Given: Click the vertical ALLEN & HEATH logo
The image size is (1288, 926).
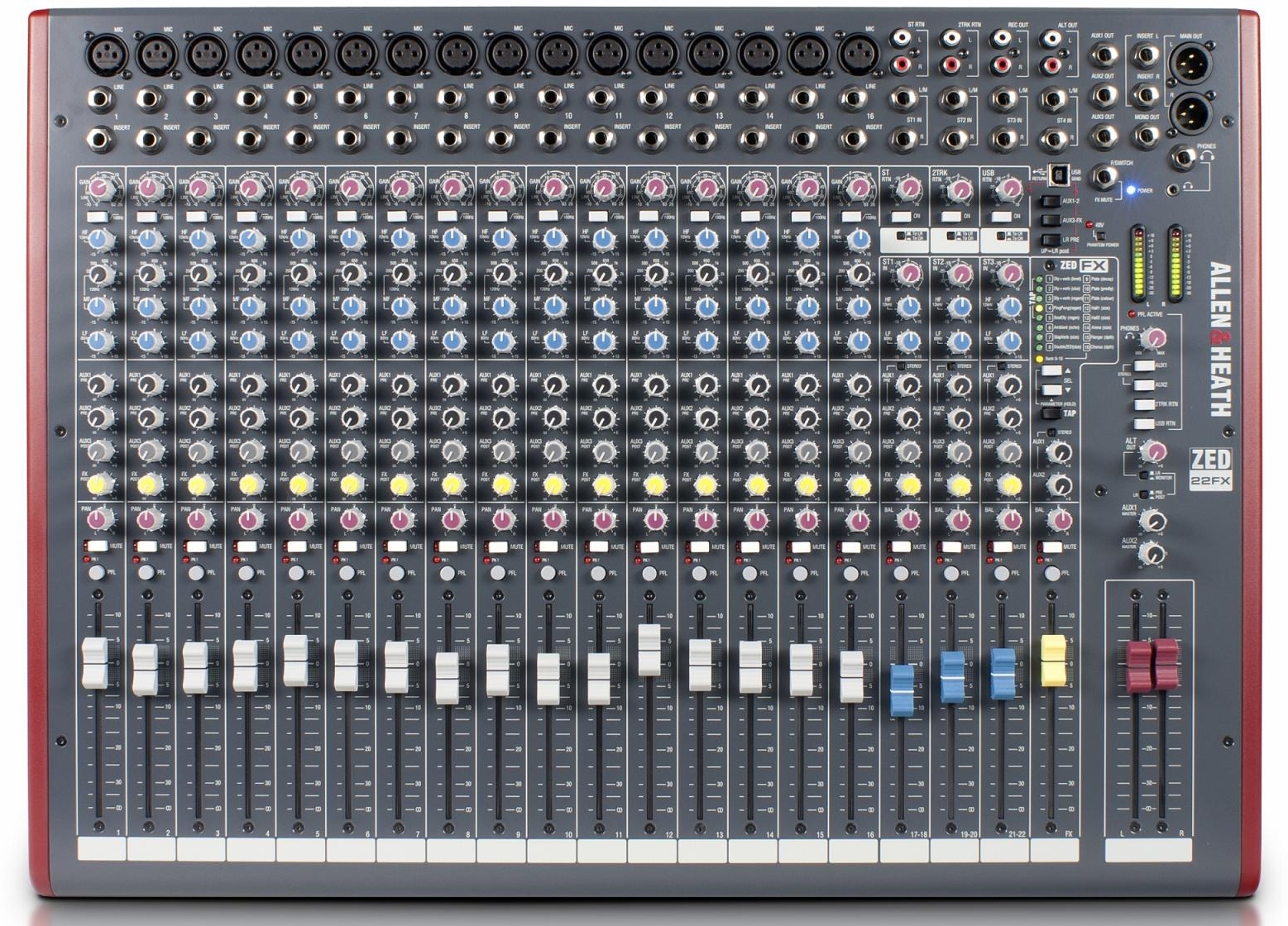Looking at the screenshot, I should click(x=1220, y=339).
